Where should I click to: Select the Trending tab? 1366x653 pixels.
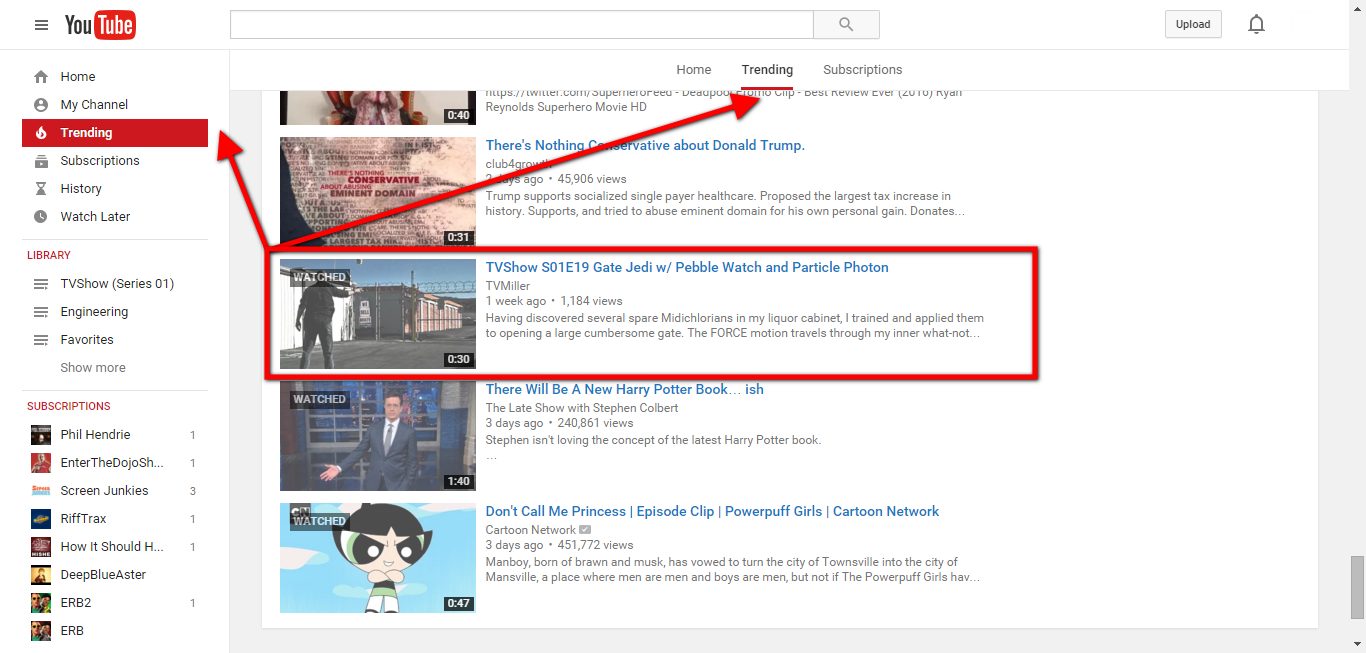[x=767, y=70]
